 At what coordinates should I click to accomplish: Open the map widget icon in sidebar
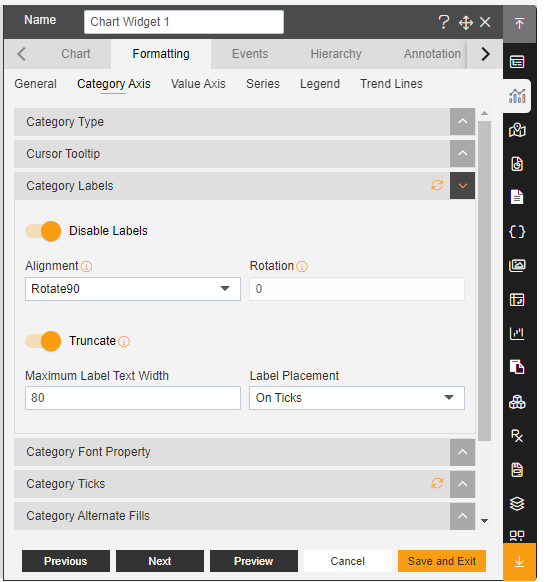pyautogui.click(x=517, y=130)
